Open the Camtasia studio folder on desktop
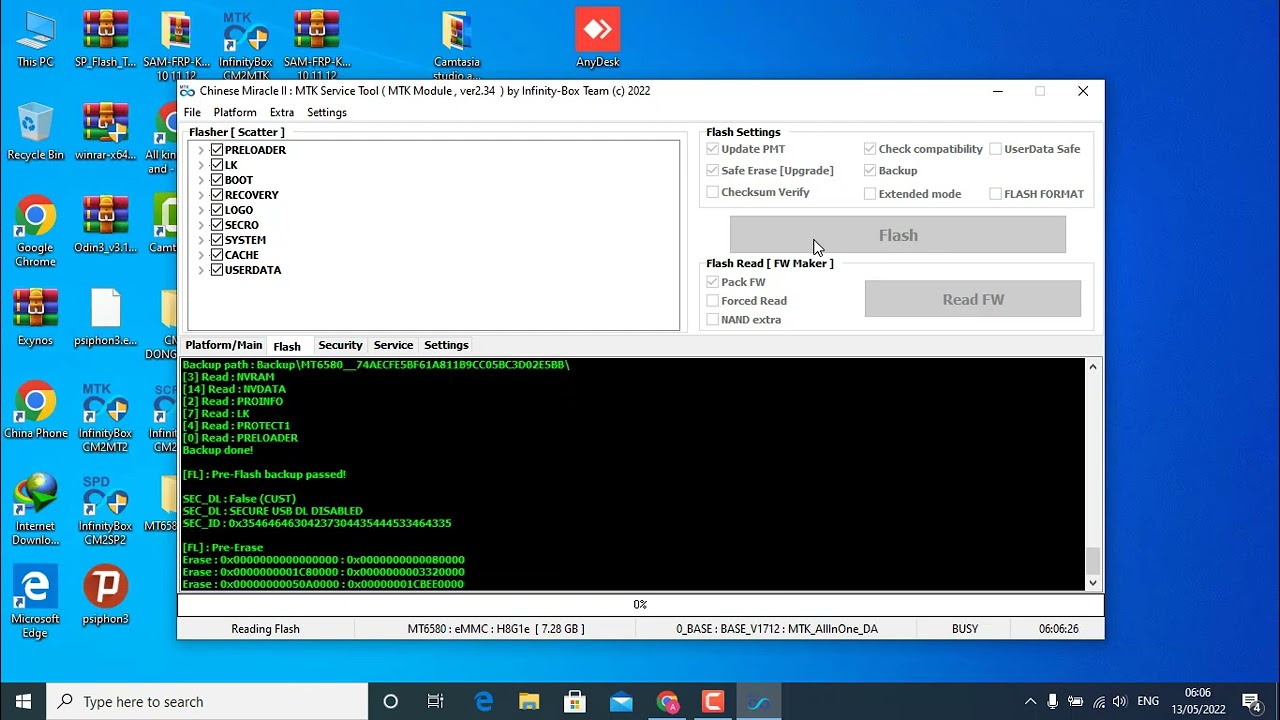This screenshot has height=720, width=1280. [x=457, y=45]
